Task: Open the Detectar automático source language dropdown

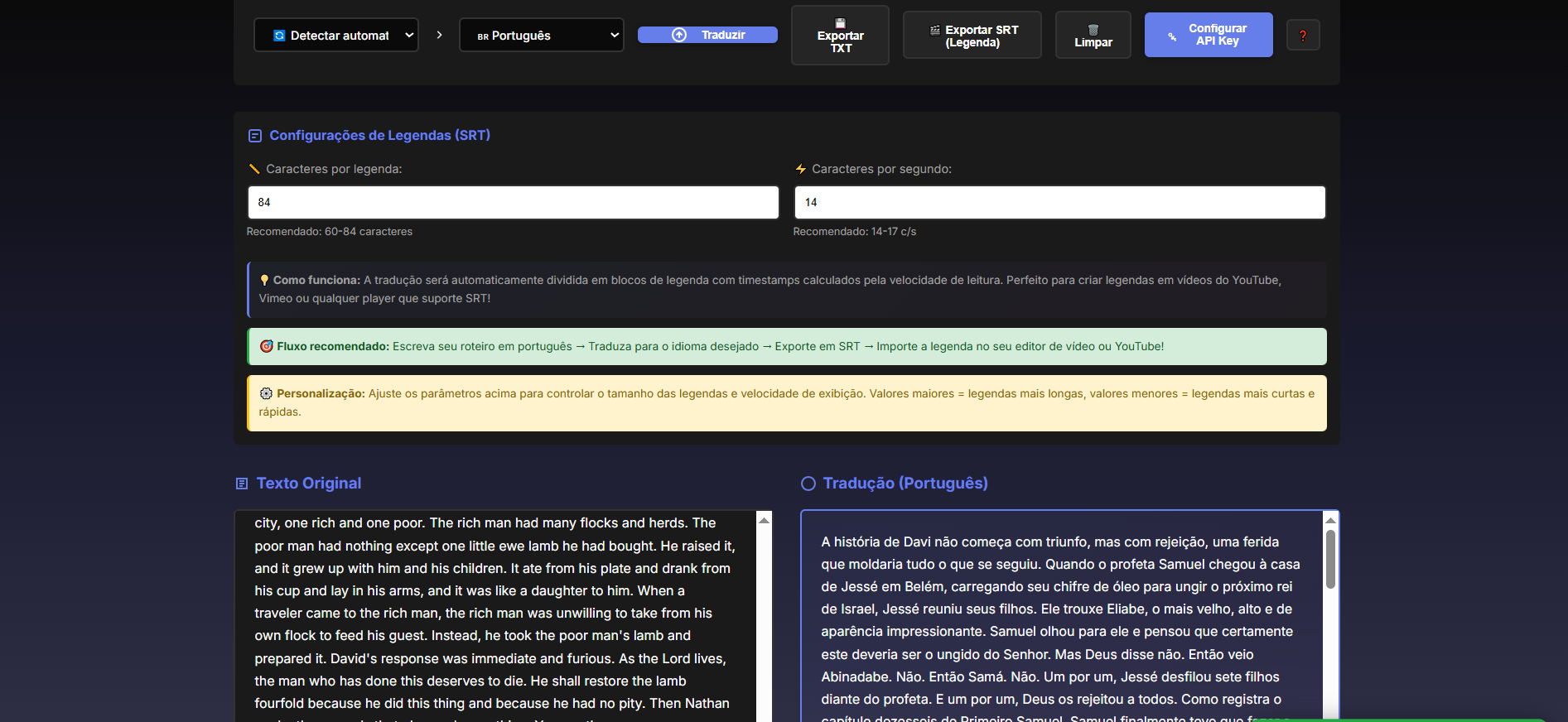Action: [x=336, y=36]
